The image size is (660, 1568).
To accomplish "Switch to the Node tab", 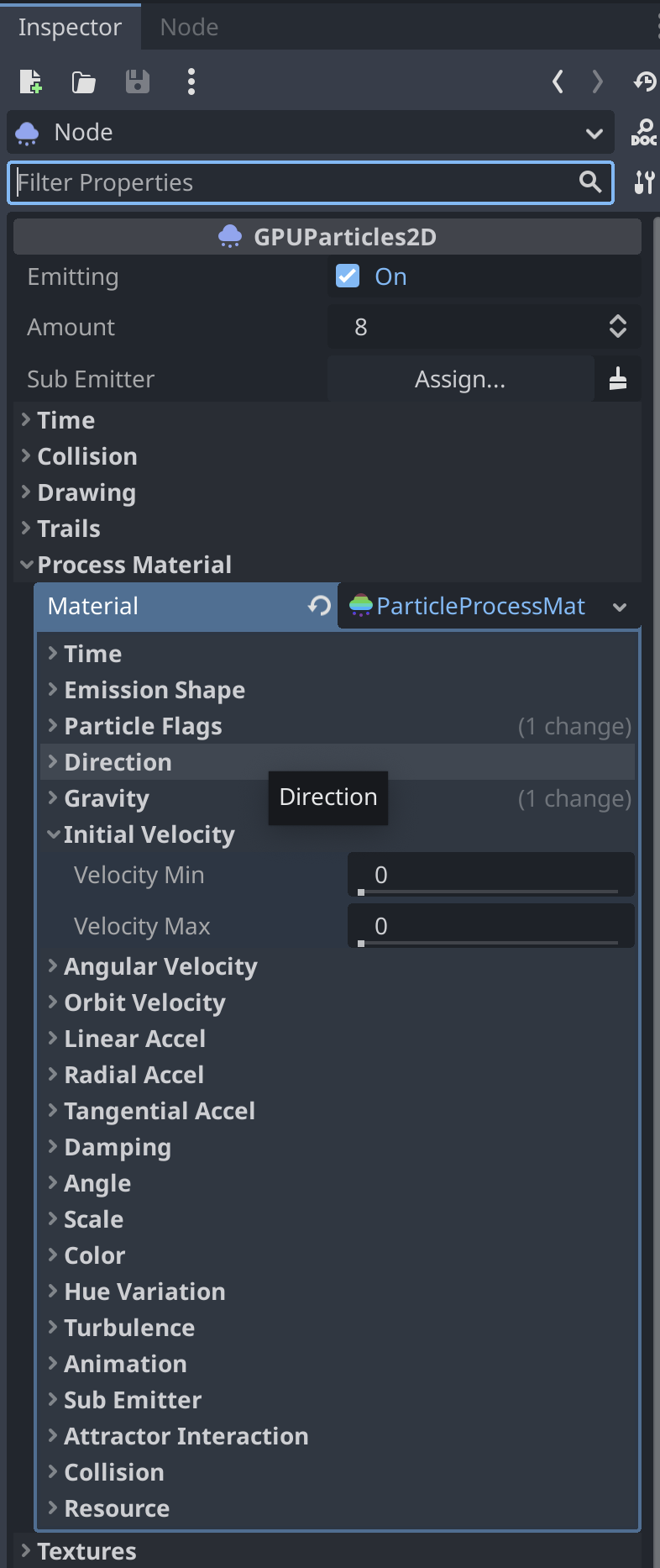I will pyautogui.click(x=188, y=27).
